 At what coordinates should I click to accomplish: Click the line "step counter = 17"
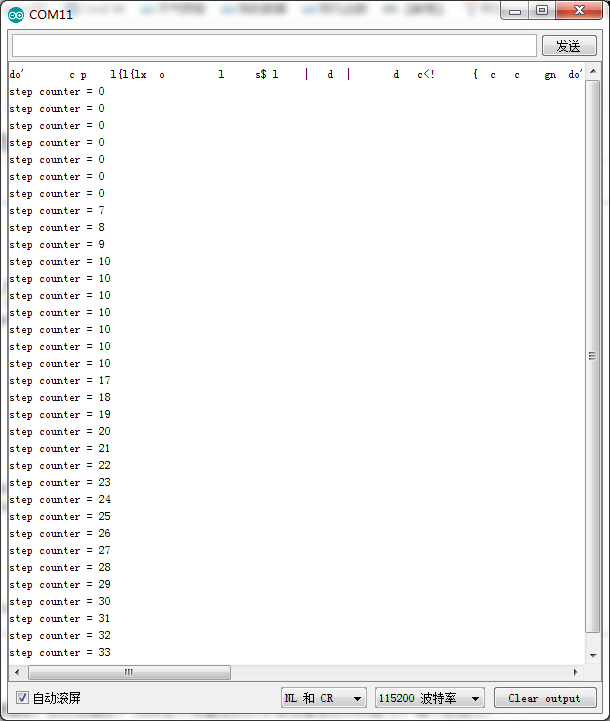click(60, 381)
